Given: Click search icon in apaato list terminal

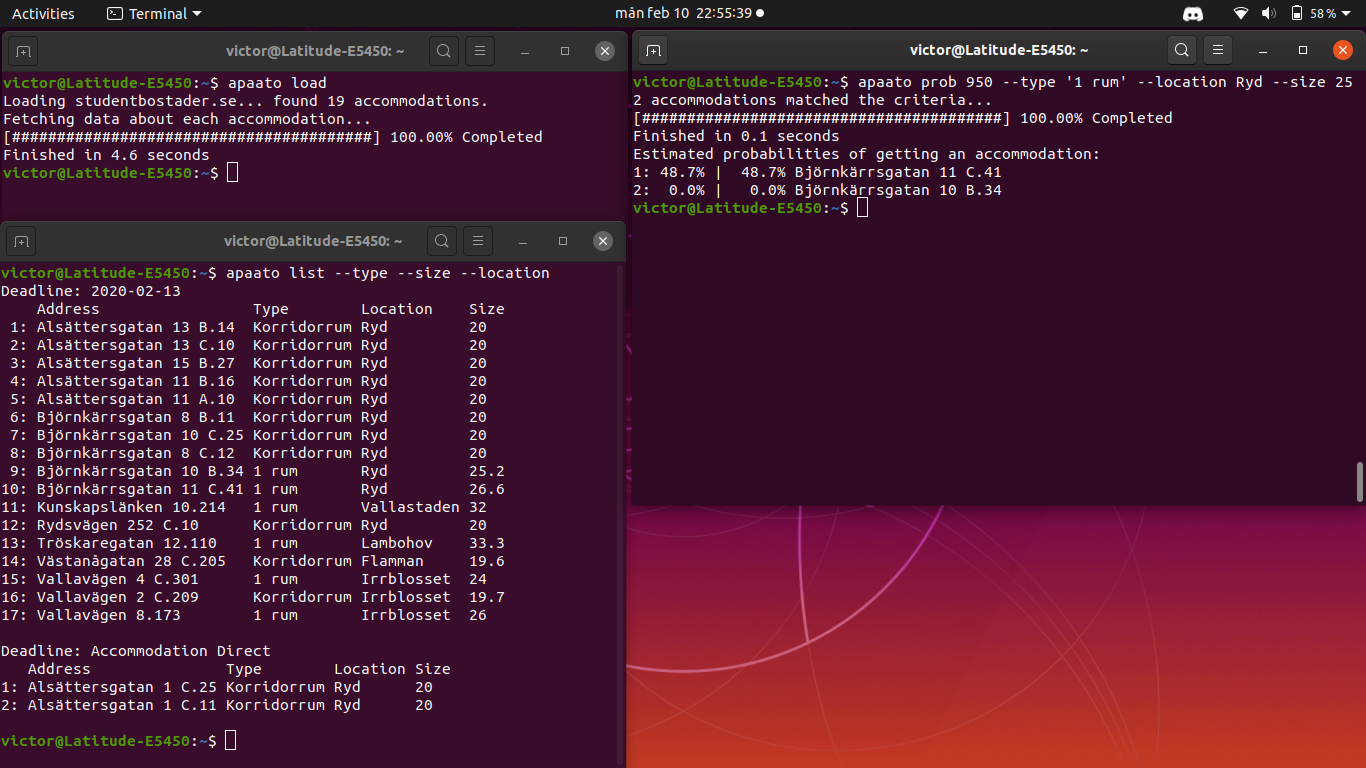Looking at the screenshot, I should pos(442,241).
